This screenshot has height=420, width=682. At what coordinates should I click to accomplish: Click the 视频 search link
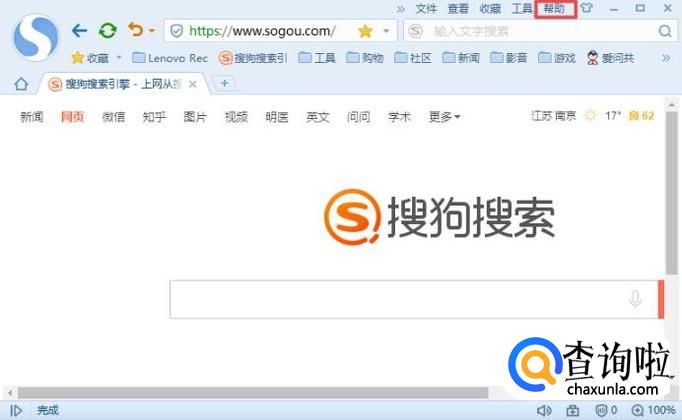tap(236, 117)
